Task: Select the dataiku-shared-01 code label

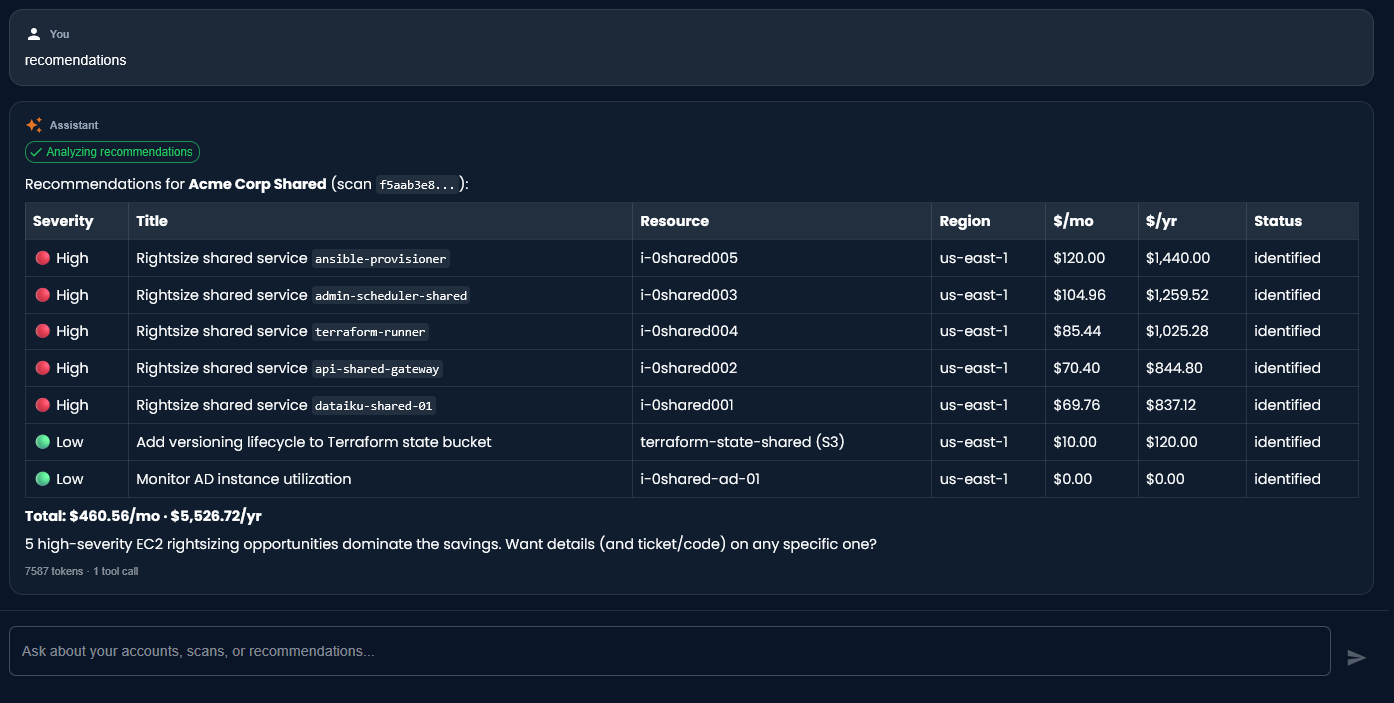Action: pyautogui.click(x=374, y=406)
